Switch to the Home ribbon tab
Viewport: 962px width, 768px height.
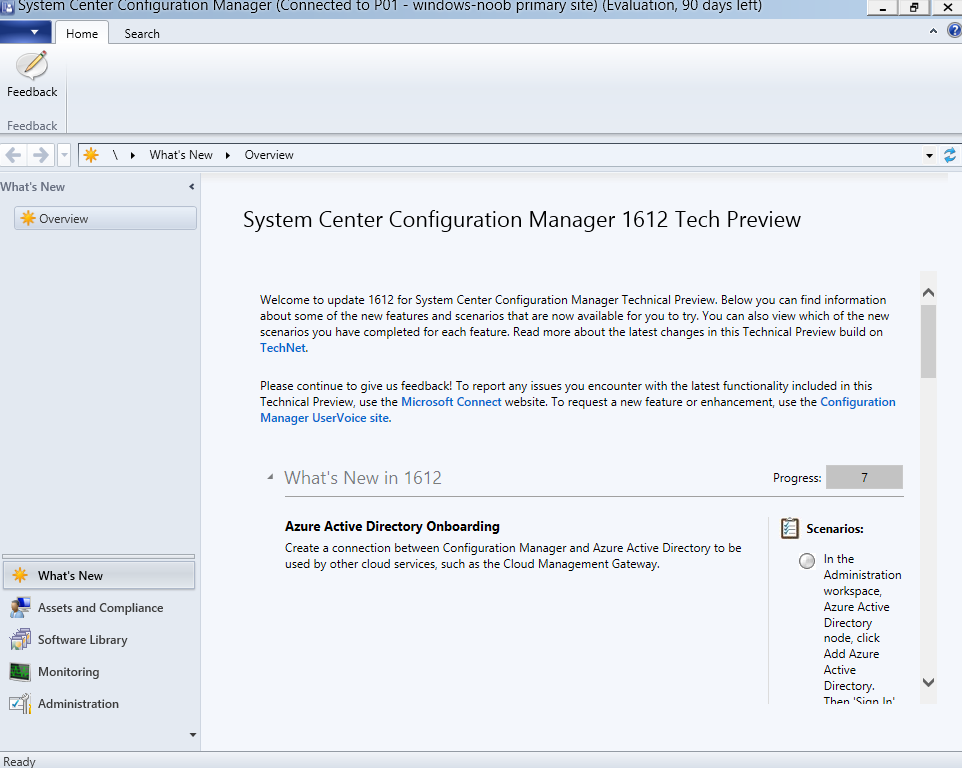(82, 34)
